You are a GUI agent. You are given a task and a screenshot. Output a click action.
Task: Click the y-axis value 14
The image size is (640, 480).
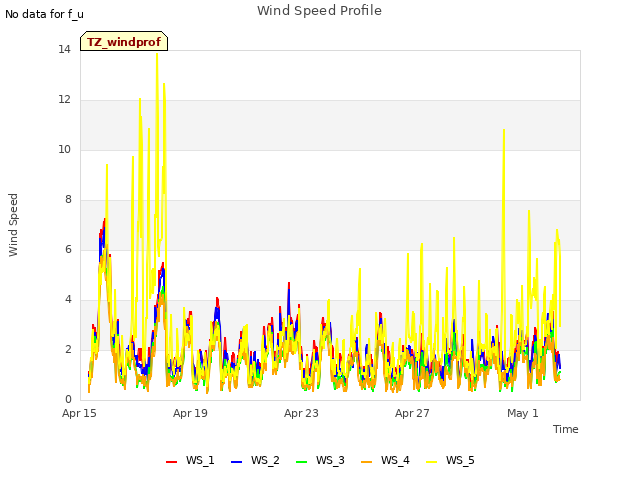point(64,49)
